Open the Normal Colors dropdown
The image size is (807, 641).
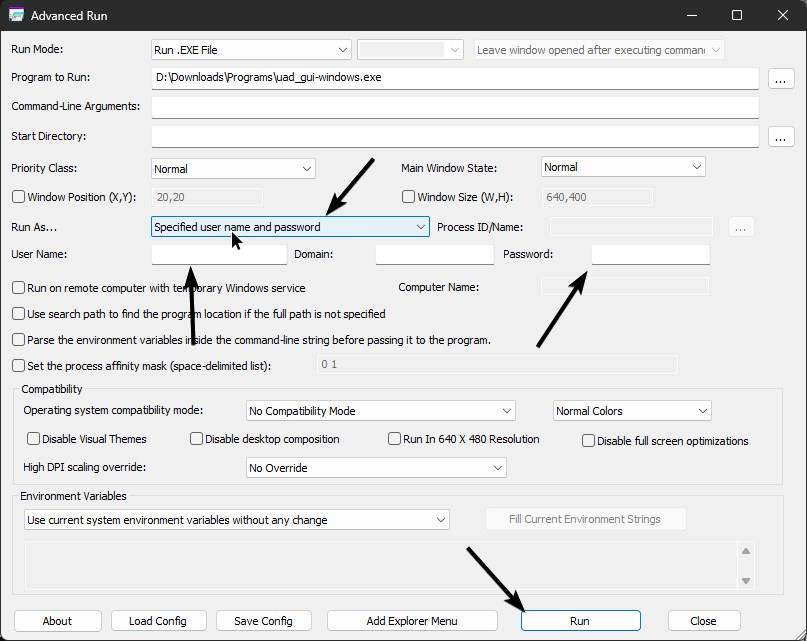(632, 411)
